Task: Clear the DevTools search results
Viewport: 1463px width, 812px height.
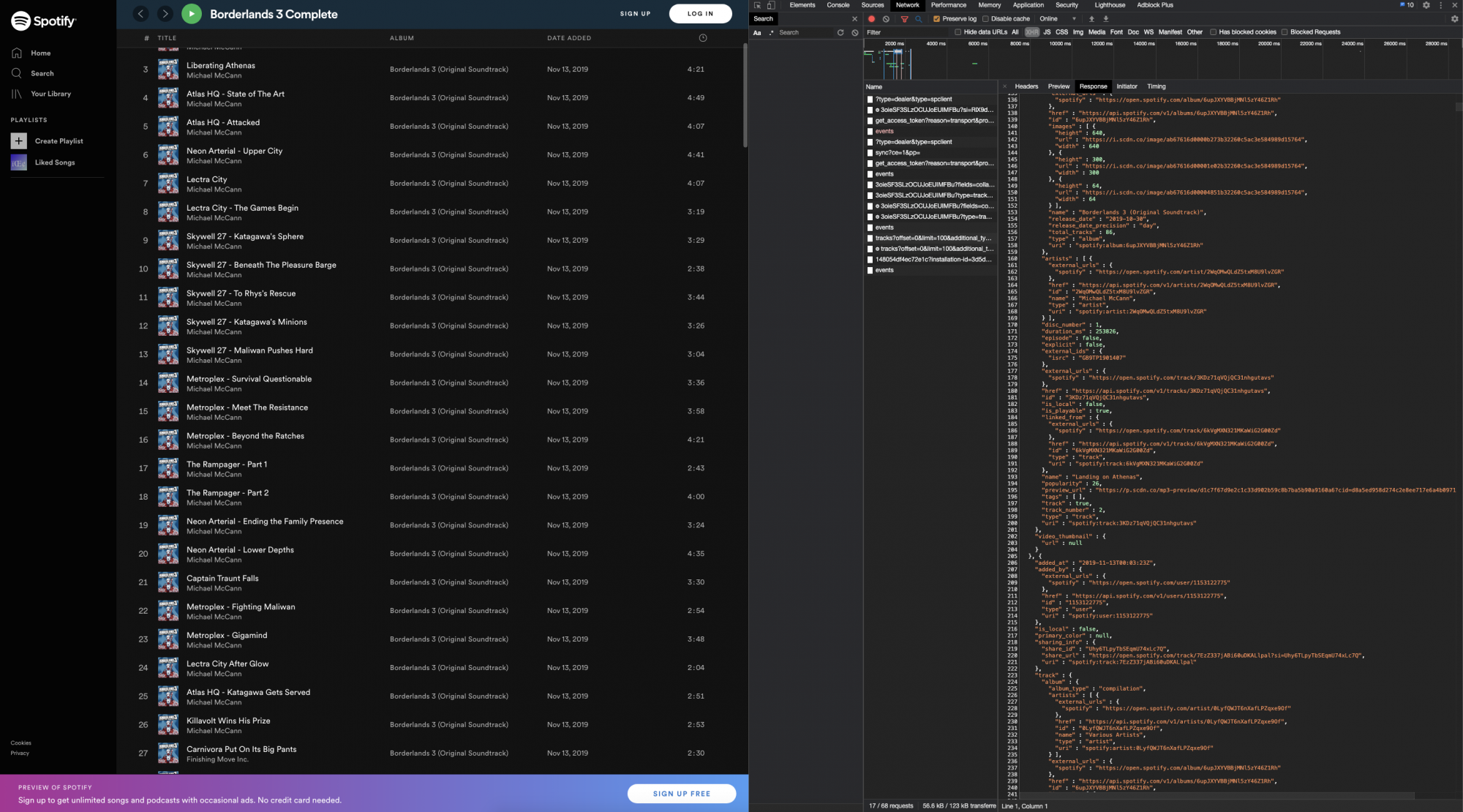Action: tap(855, 32)
